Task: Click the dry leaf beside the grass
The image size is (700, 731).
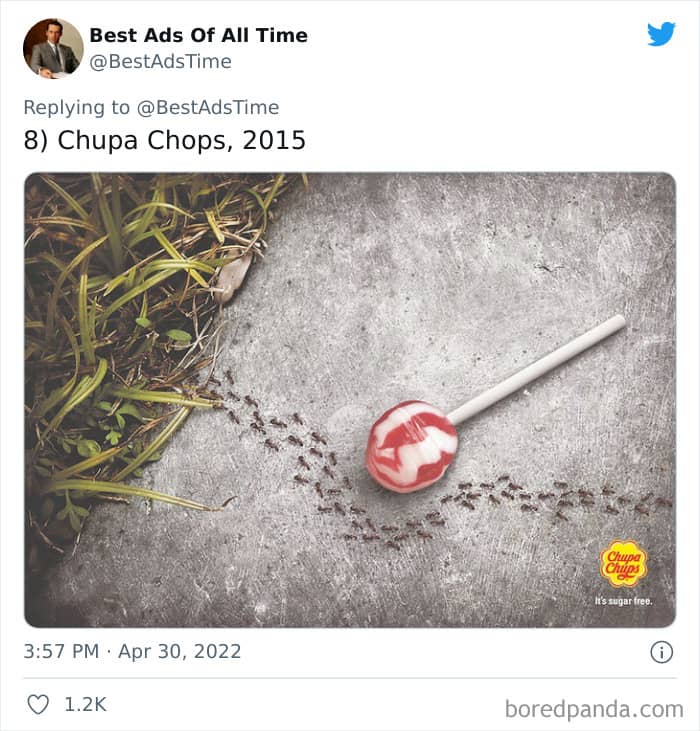Action: [x=233, y=275]
